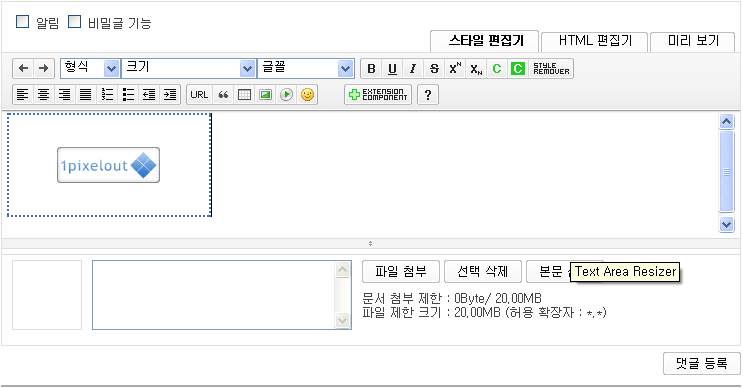The width and height of the screenshot is (743, 388).
Task: Click the editor scrollbar down arrow
Action: click(x=726, y=224)
